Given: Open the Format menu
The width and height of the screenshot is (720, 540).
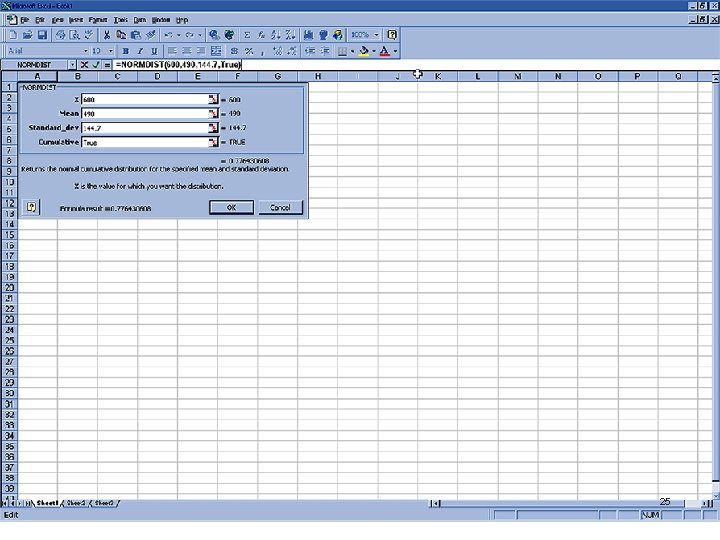Looking at the screenshot, I should (97, 20).
